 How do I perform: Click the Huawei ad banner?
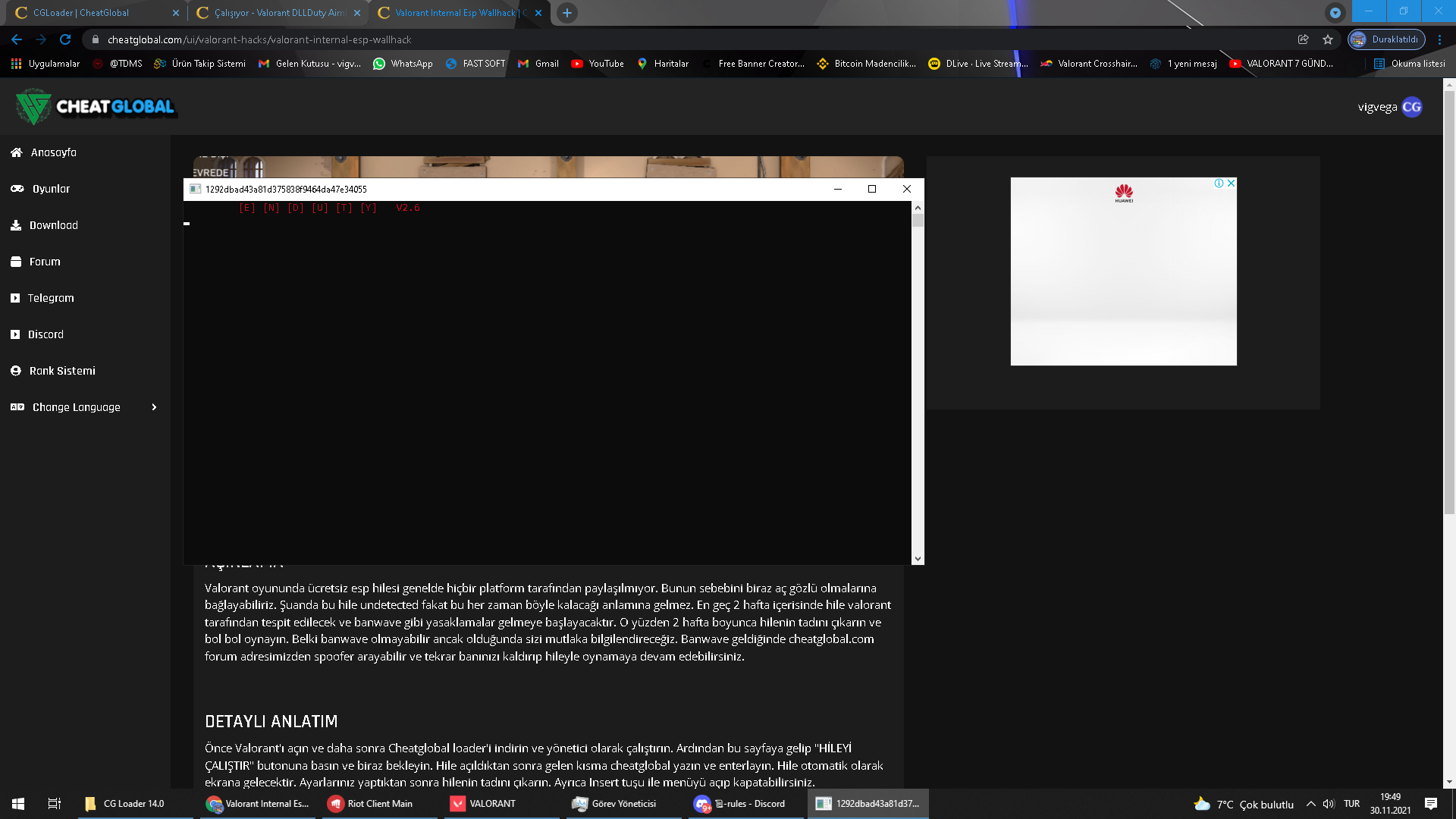click(x=1123, y=271)
